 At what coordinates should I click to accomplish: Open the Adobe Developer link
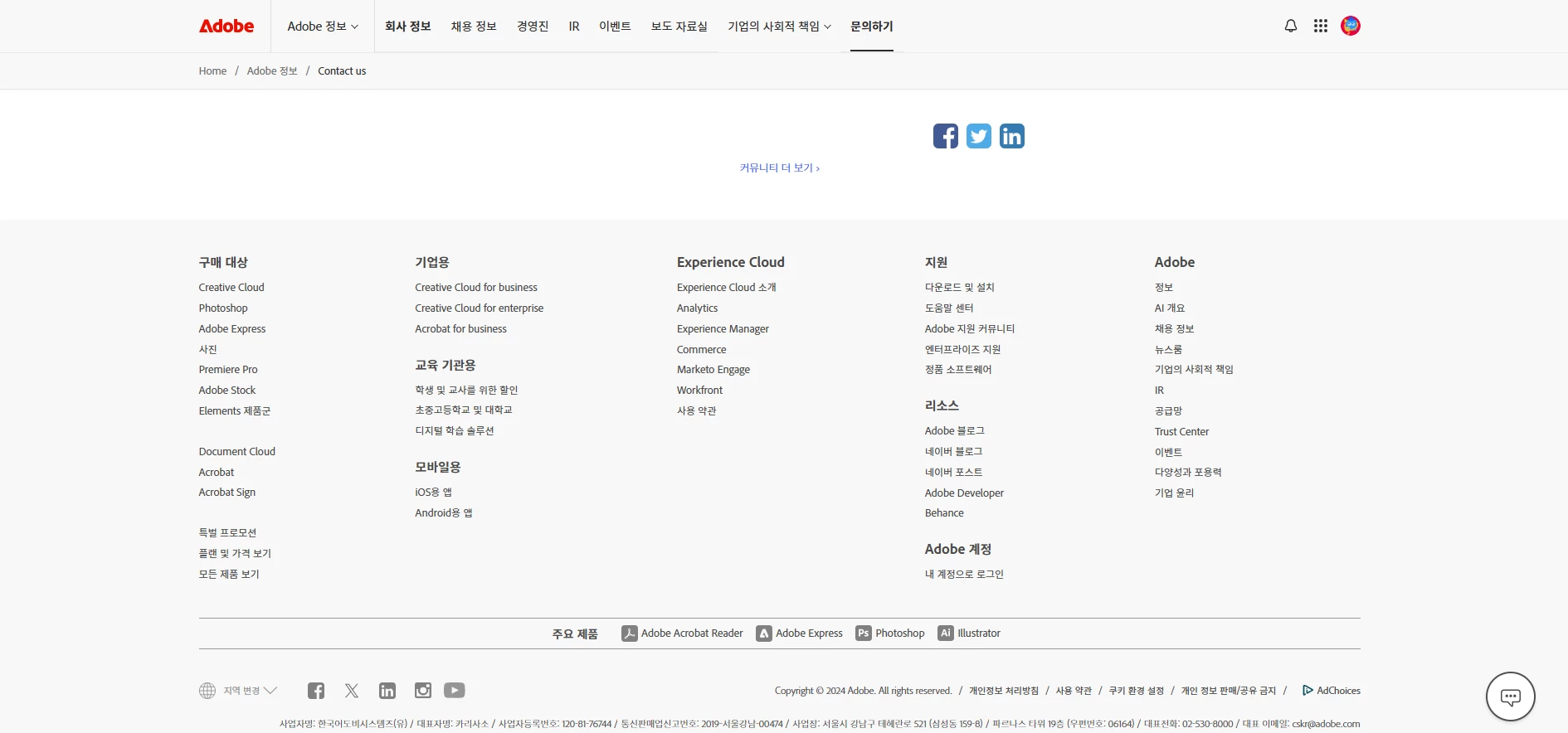(x=964, y=493)
